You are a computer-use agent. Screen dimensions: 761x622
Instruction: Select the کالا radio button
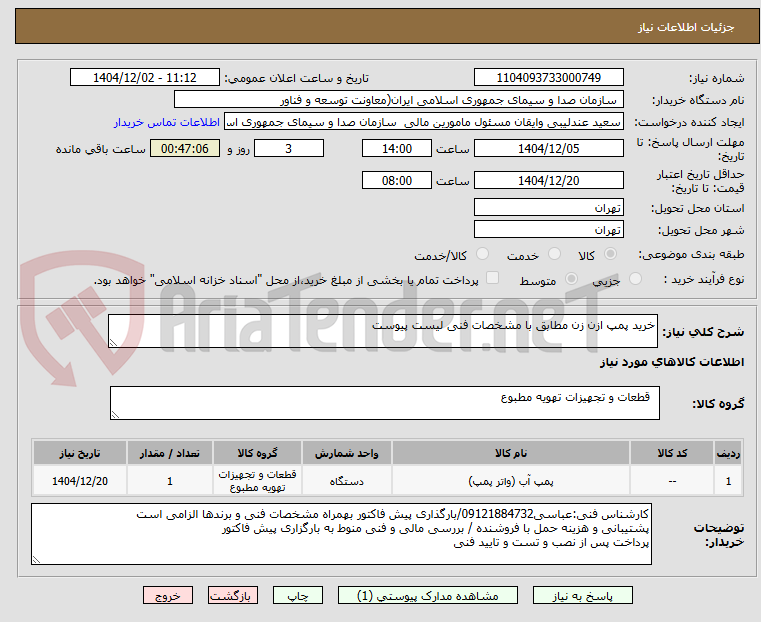tap(611, 254)
